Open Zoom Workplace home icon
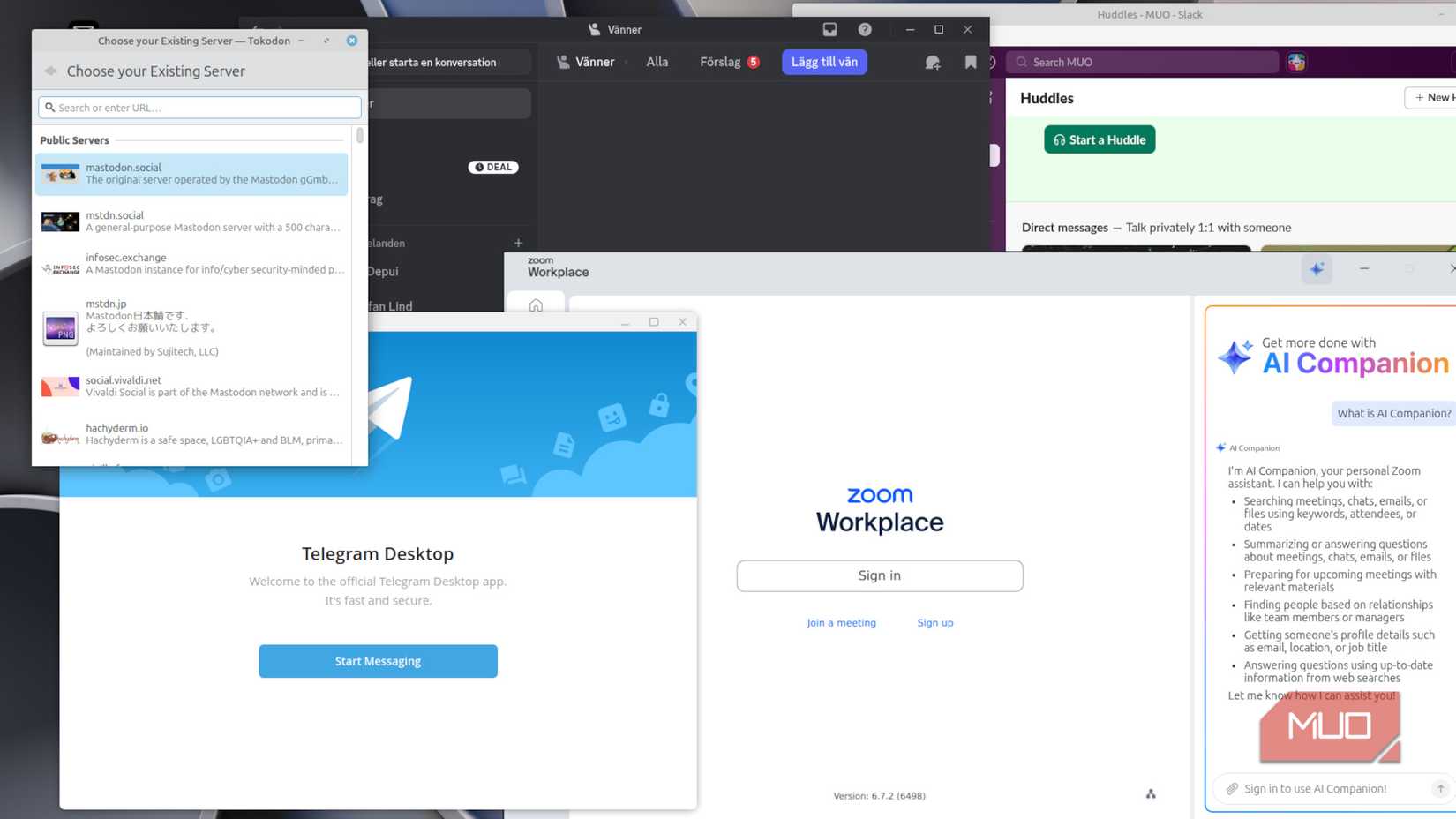This screenshot has height=819, width=1456. tap(536, 305)
